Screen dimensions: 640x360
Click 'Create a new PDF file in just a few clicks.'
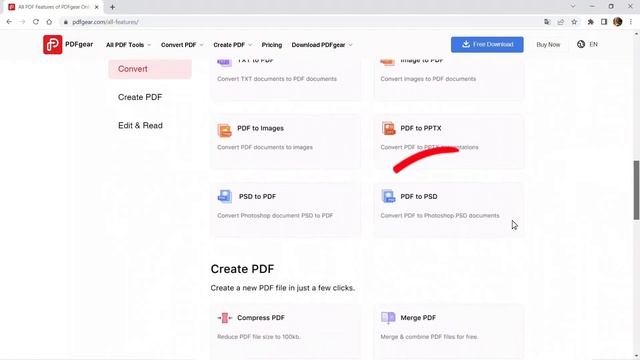tap(282, 288)
